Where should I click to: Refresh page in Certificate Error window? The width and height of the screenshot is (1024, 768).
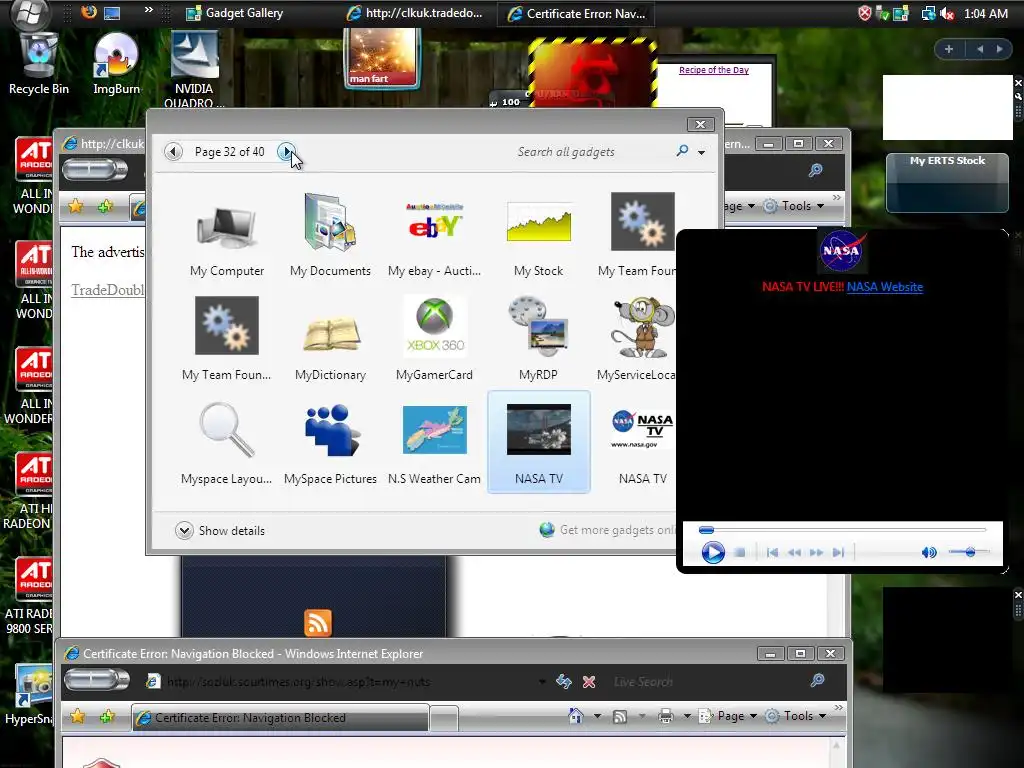(564, 682)
